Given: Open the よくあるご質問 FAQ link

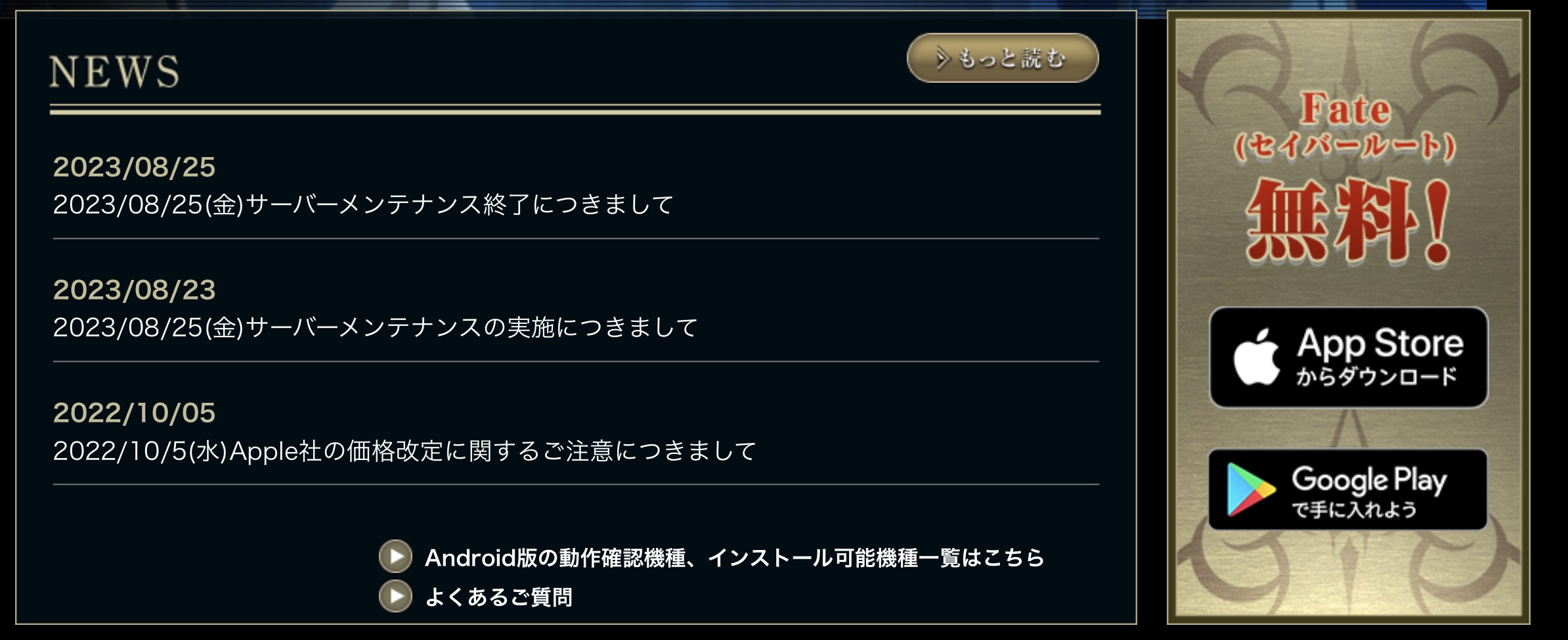Looking at the screenshot, I should click(x=499, y=597).
